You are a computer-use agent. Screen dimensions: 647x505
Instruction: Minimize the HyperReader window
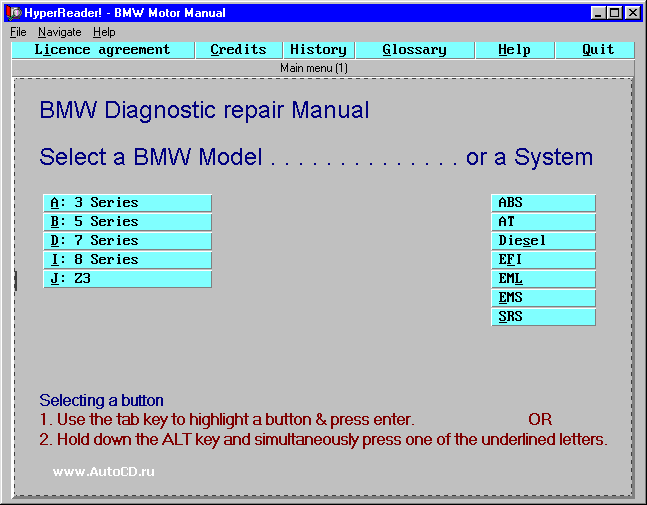(598, 13)
